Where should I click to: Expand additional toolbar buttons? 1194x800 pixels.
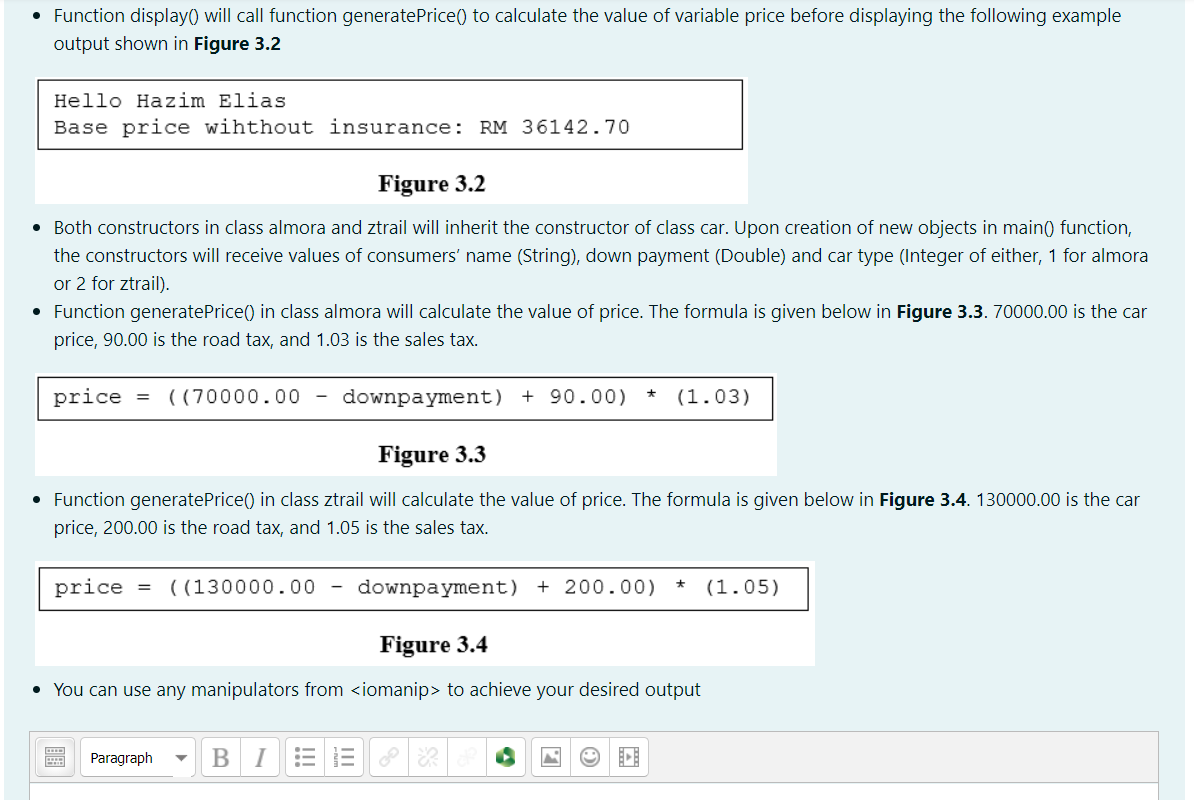coord(55,757)
